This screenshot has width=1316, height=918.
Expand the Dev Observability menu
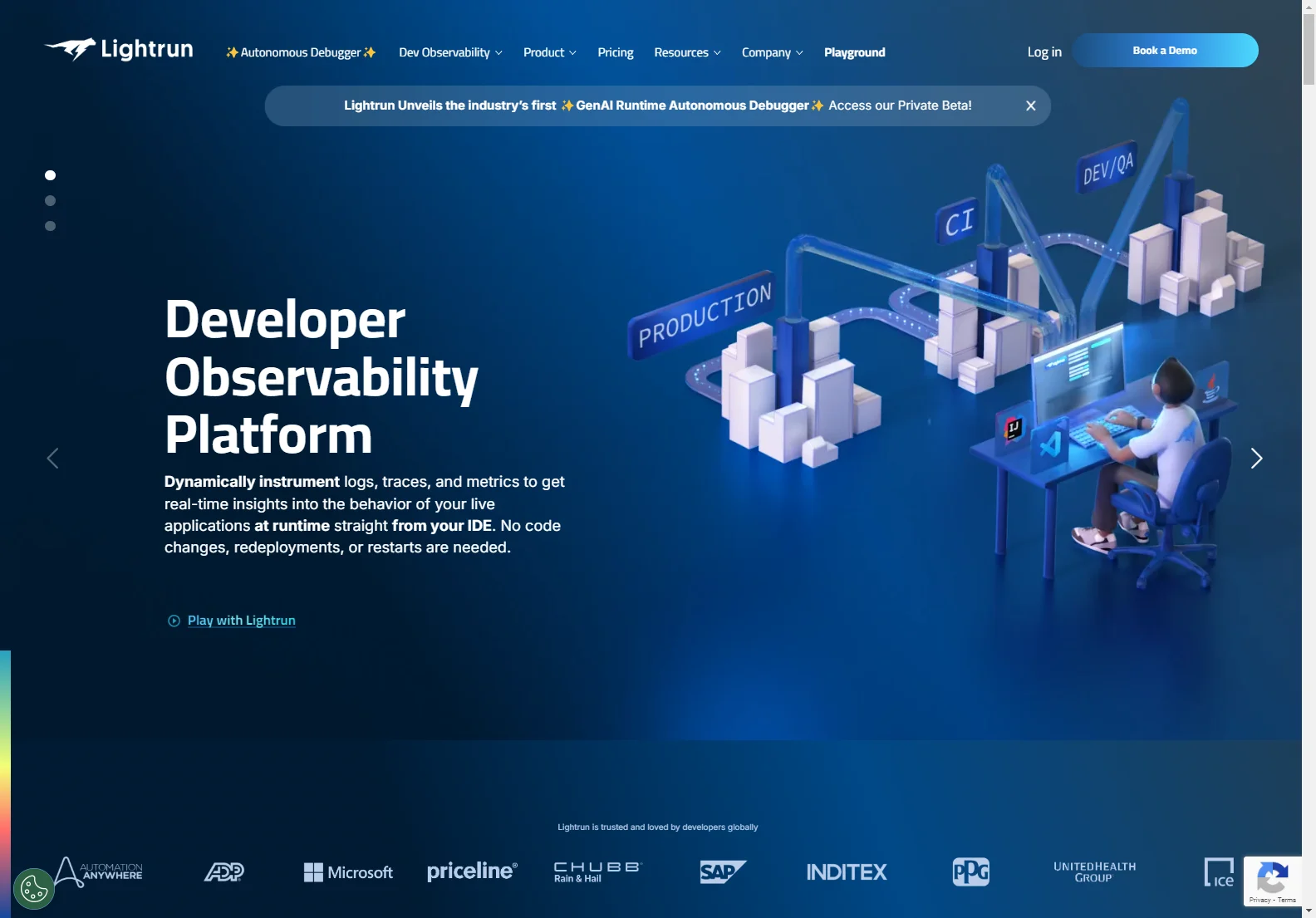coord(450,52)
